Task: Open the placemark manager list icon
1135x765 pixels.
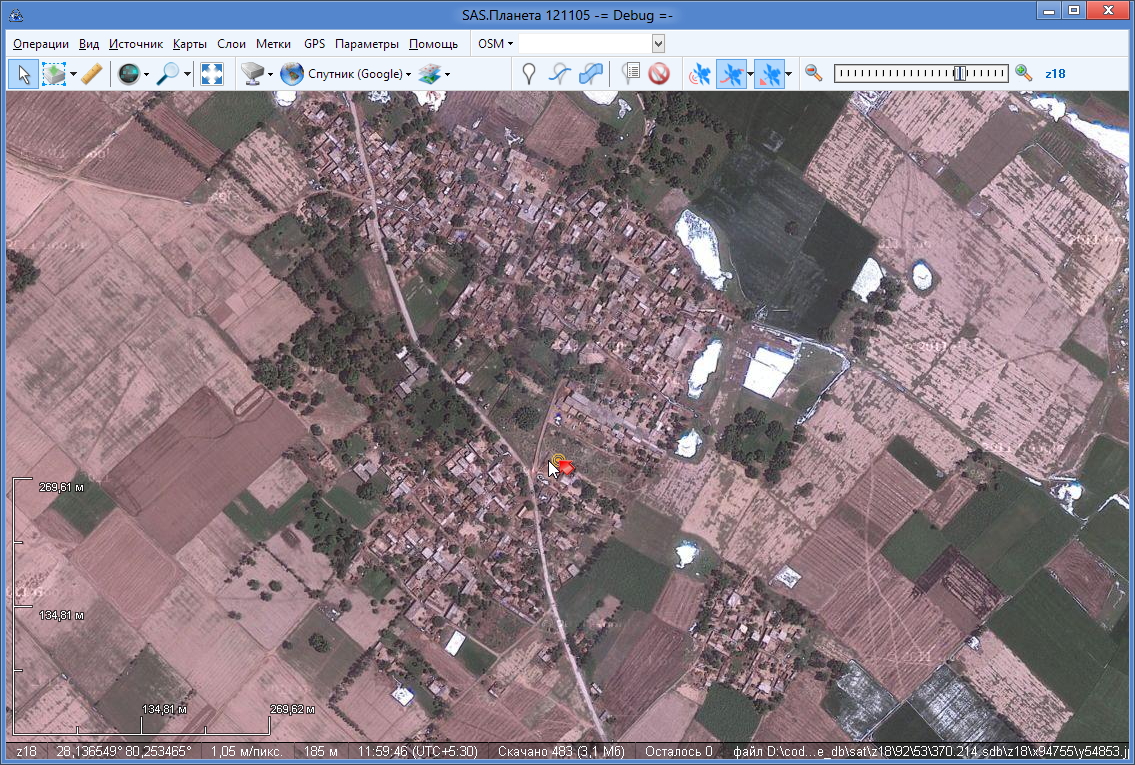Action: coord(630,73)
